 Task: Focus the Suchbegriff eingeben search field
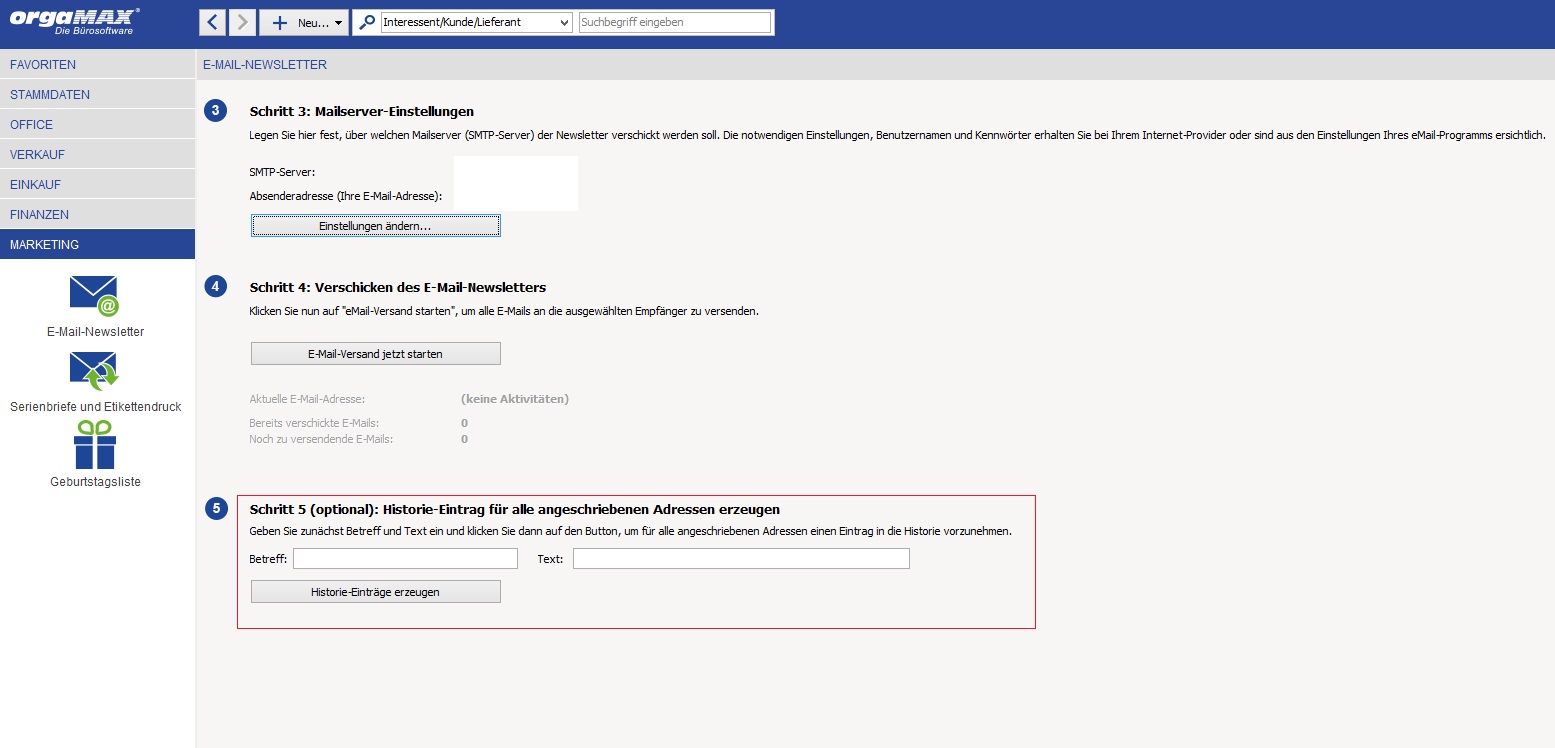tap(675, 22)
